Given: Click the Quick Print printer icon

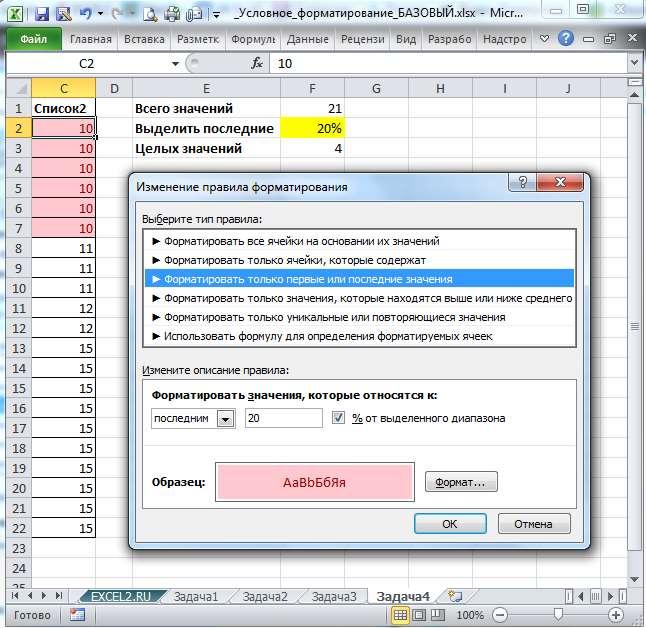Looking at the screenshot, I should pos(172,14).
